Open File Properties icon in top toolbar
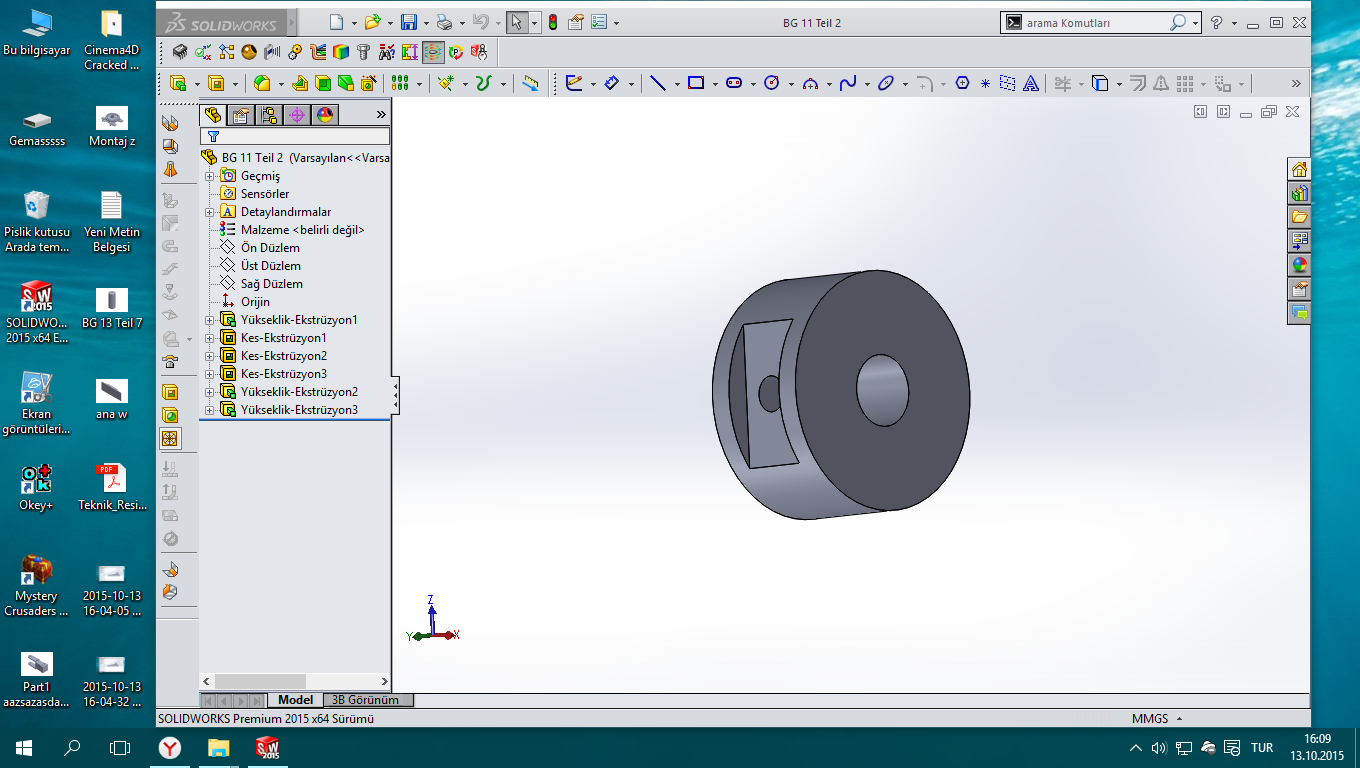 point(576,22)
